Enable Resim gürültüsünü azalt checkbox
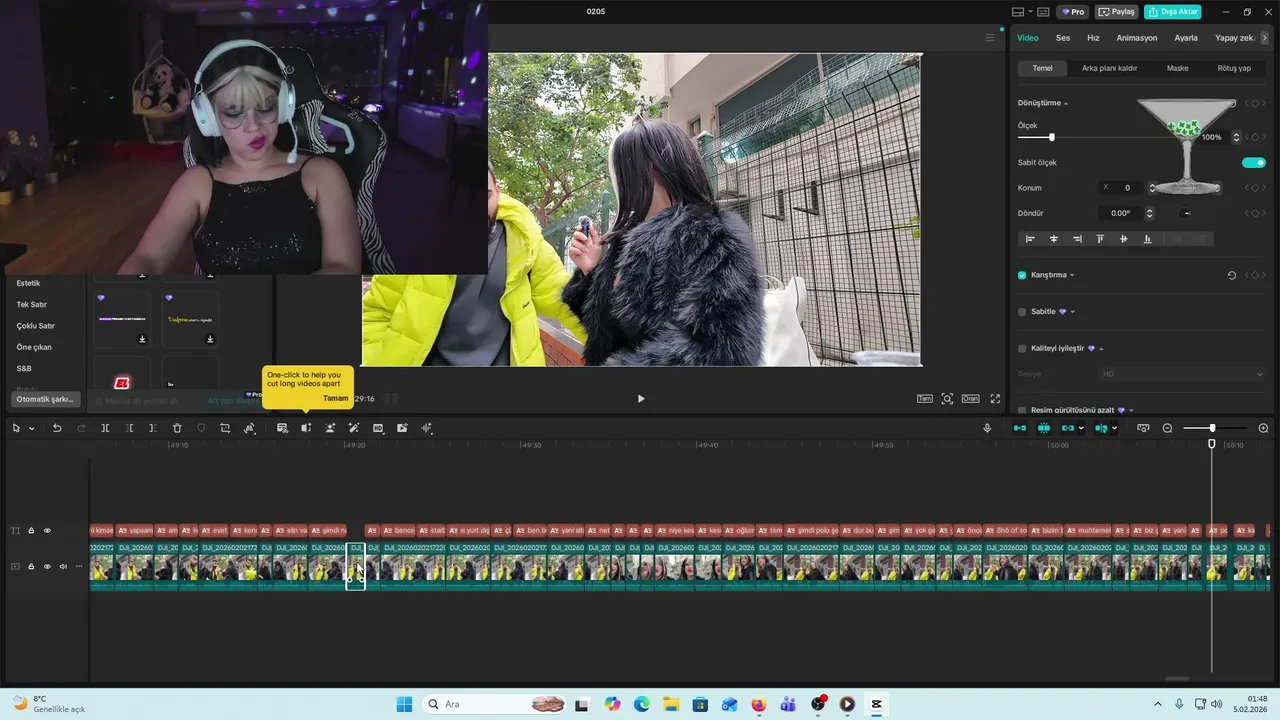 click(x=1022, y=410)
